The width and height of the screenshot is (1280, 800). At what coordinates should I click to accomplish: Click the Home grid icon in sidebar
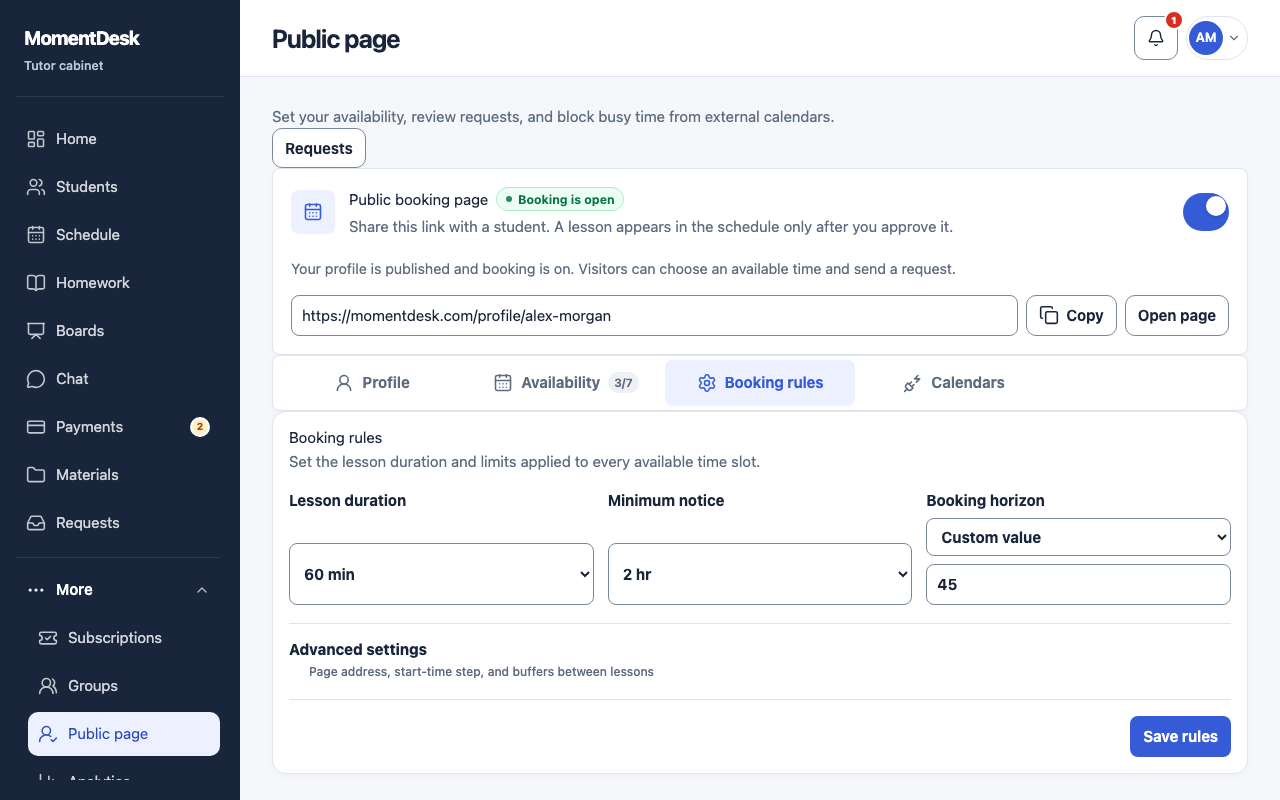tap(36, 139)
